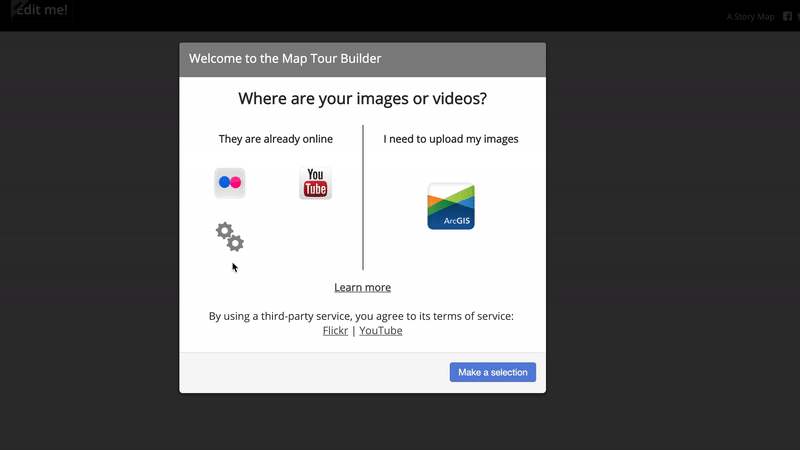Image resolution: width=800 pixels, height=450 pixels.
Task: Choose the Flickr image source icon
Action: (230, 183)
